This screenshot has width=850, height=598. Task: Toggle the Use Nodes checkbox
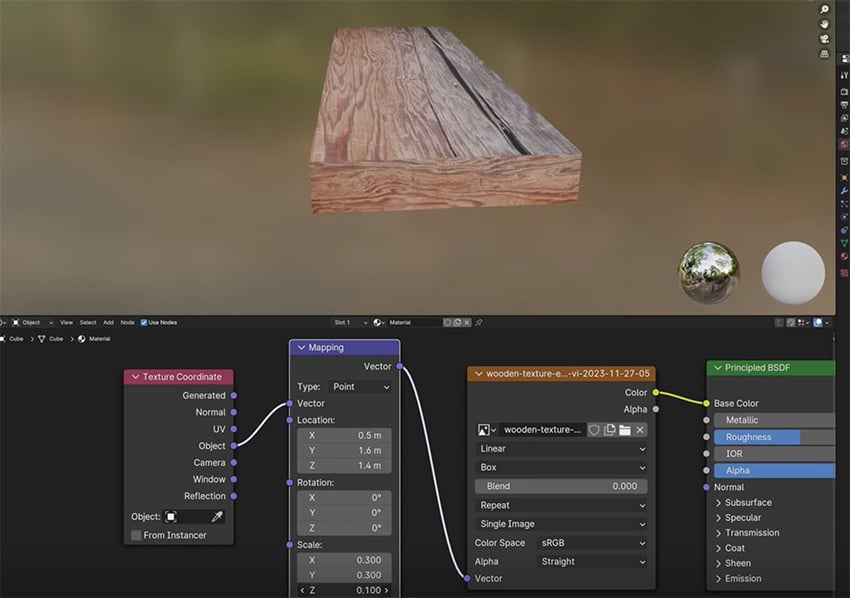(x=143, y=322)
